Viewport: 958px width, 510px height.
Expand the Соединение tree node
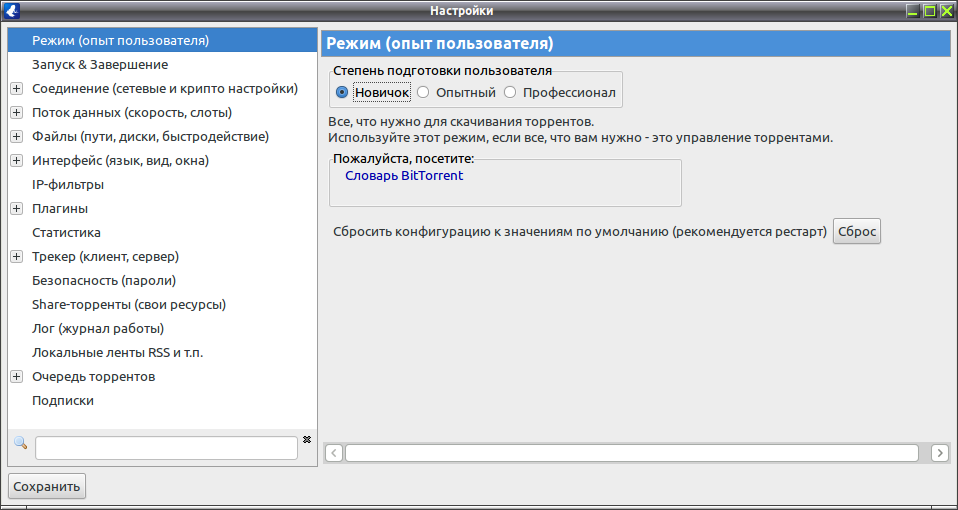[17, 89]
